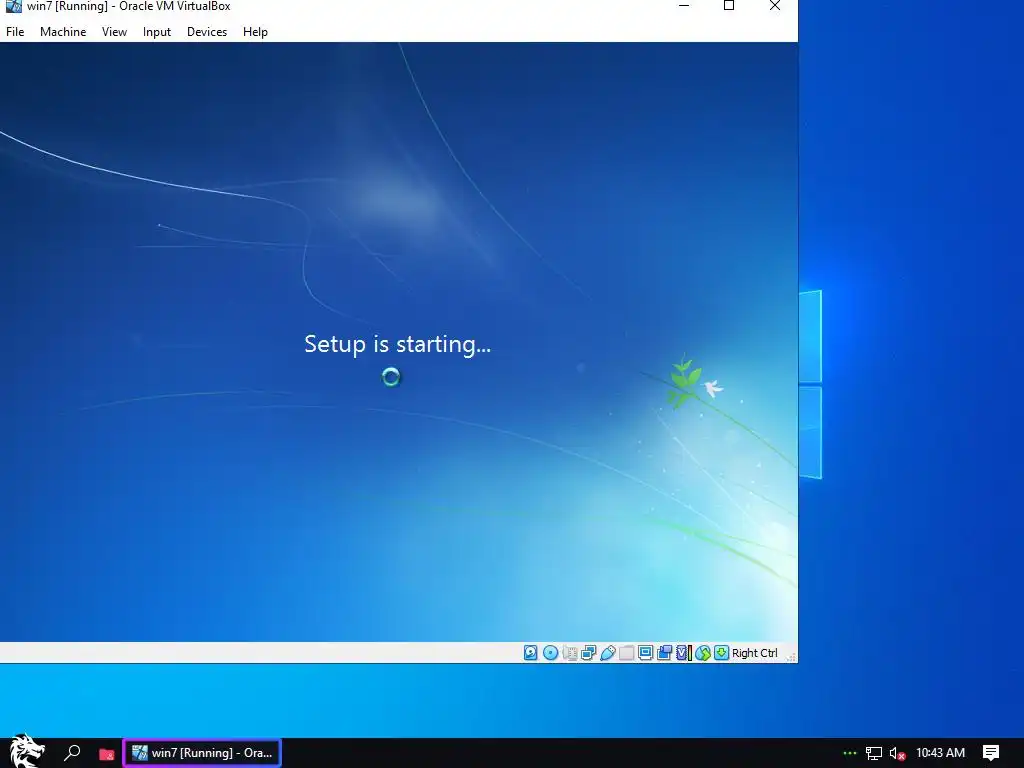Click the VirtualBox icon in title bar
The width and height of the screenshot is (1024, 768).
[13, 6]
